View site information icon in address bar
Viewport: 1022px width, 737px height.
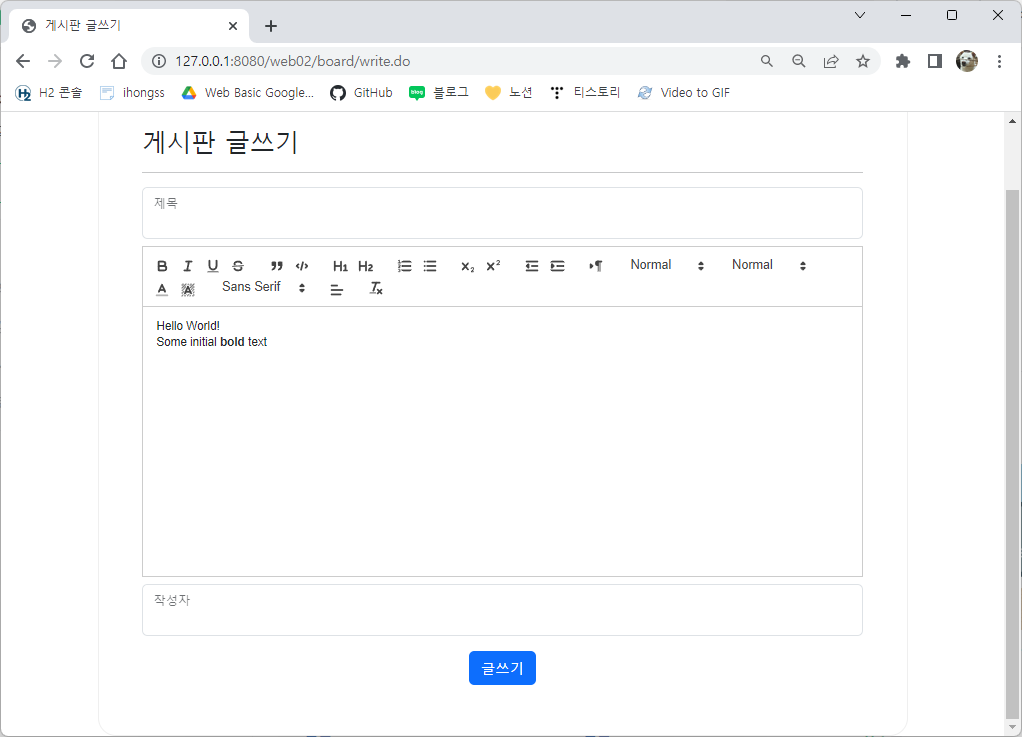coord(159,61)
